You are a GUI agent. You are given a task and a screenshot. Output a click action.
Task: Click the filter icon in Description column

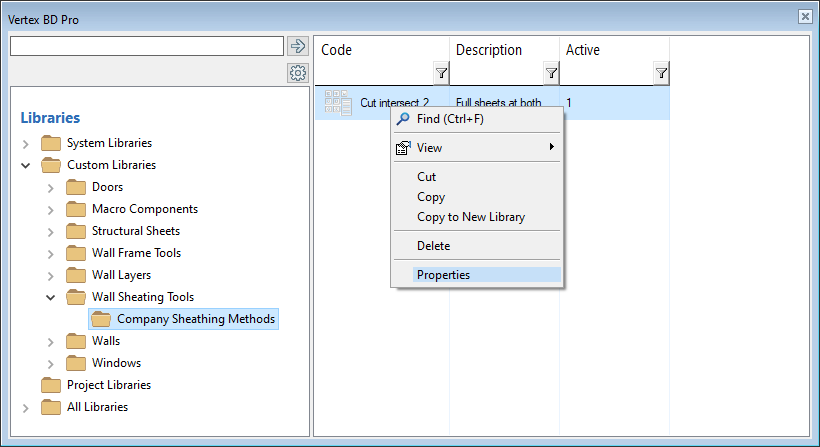click(x=551, y=73)
